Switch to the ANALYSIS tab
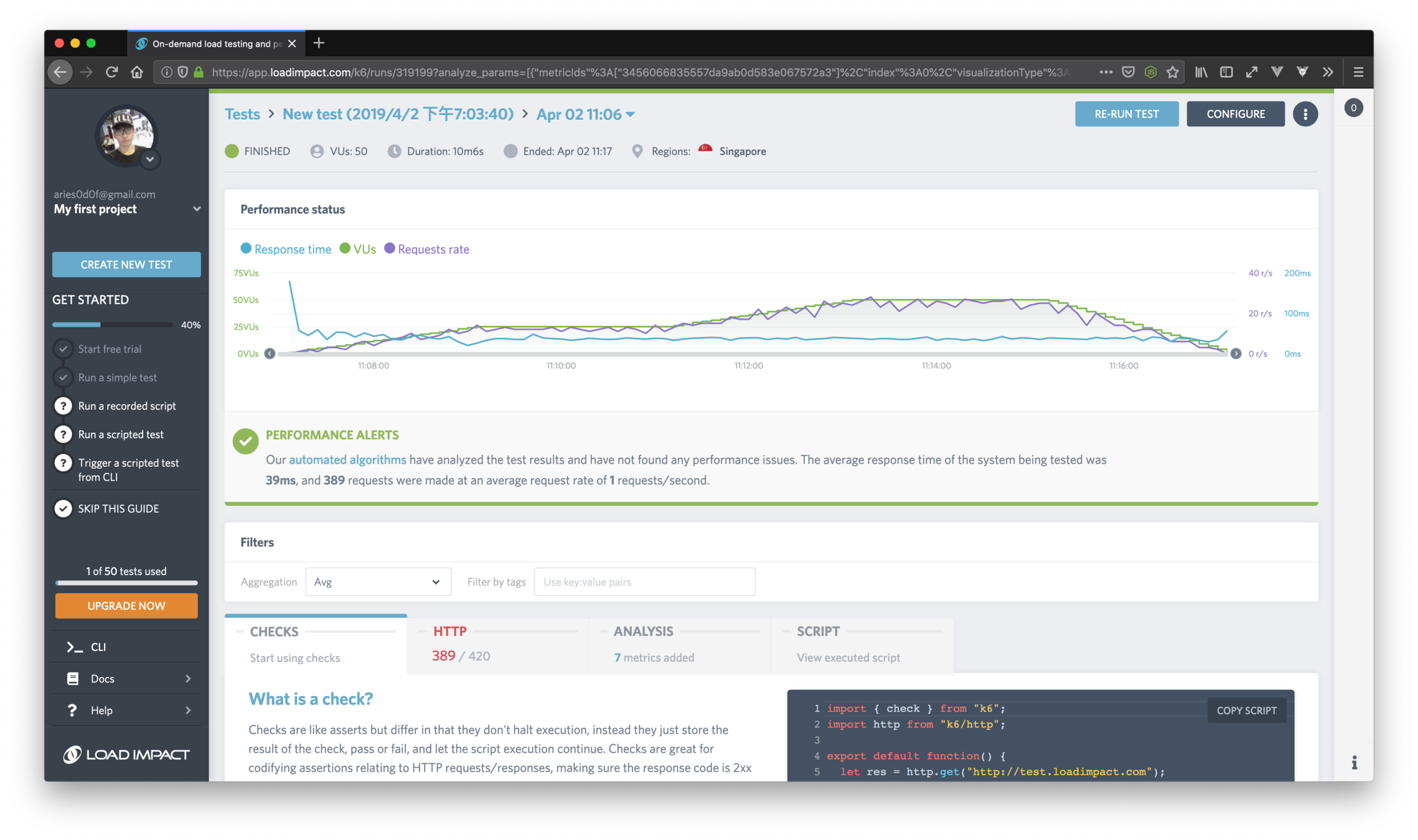This screenshot has height=840, width=1418. coord(678,645)
